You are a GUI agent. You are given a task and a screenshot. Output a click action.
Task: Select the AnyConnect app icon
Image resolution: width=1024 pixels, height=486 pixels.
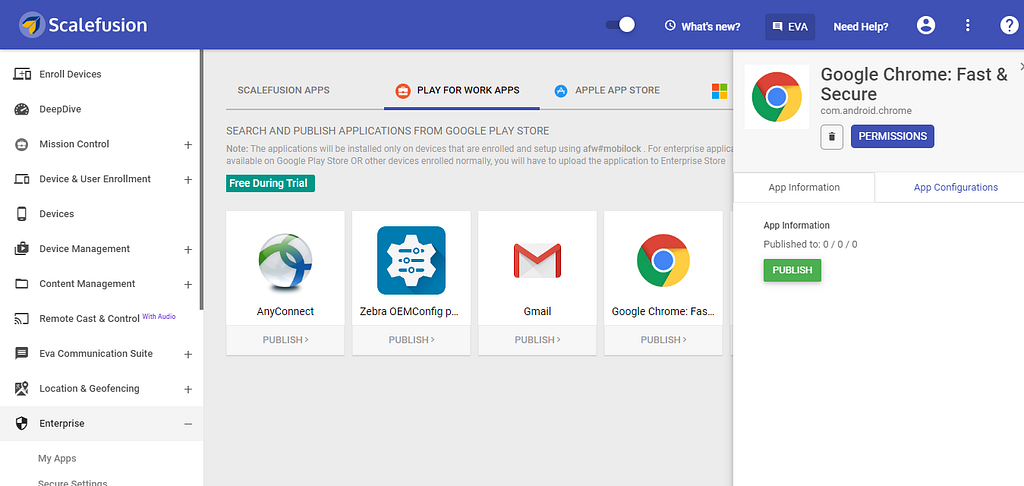pos(285,261)
